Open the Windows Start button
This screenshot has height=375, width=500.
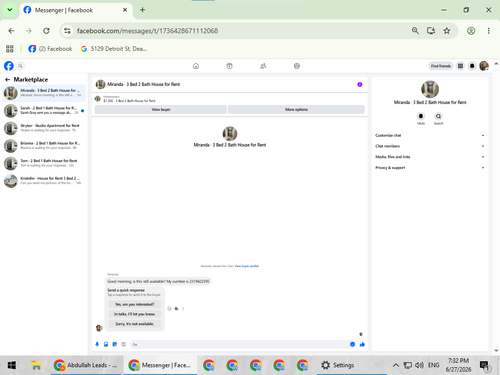tap(12, 365)
